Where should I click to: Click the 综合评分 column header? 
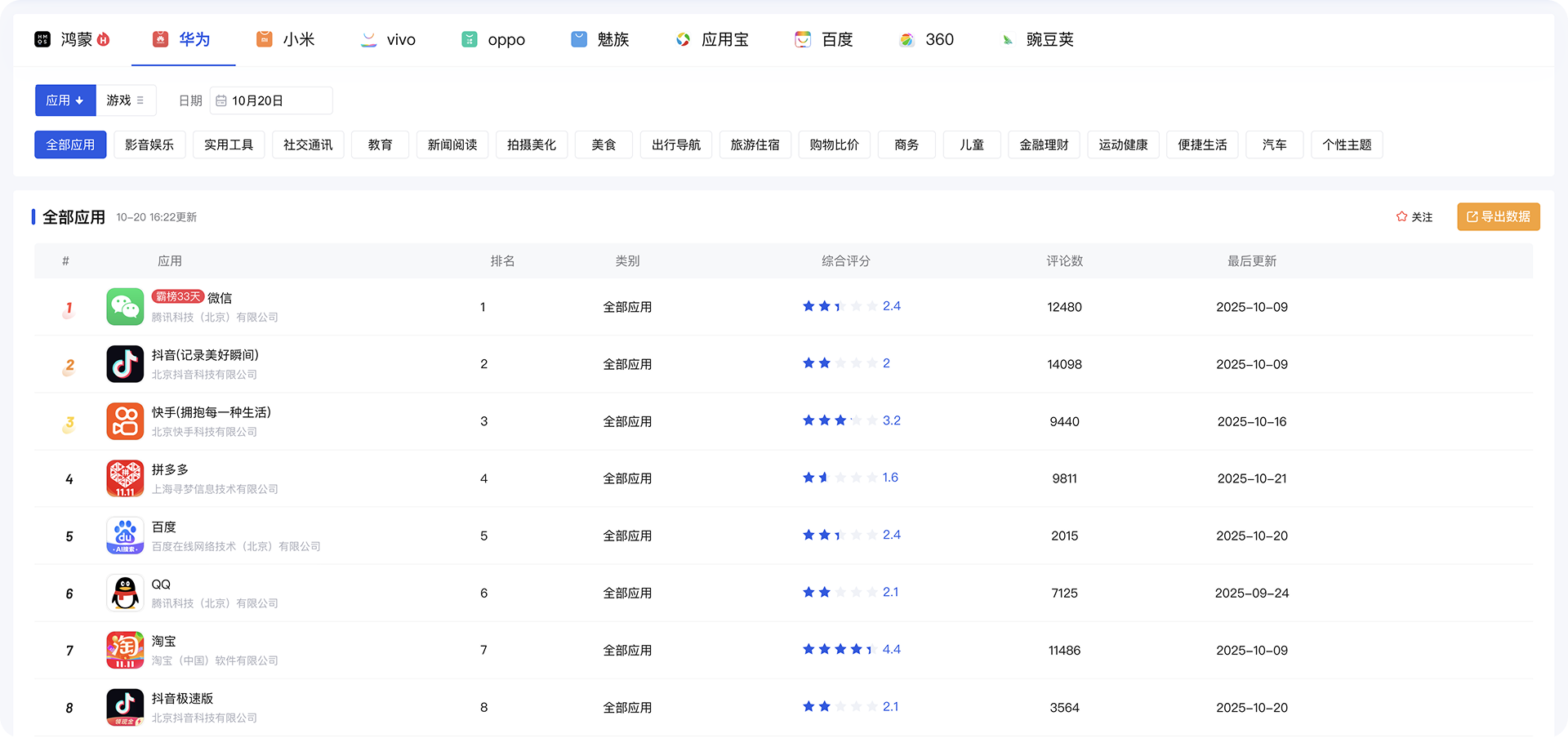(x=845, y=261)
